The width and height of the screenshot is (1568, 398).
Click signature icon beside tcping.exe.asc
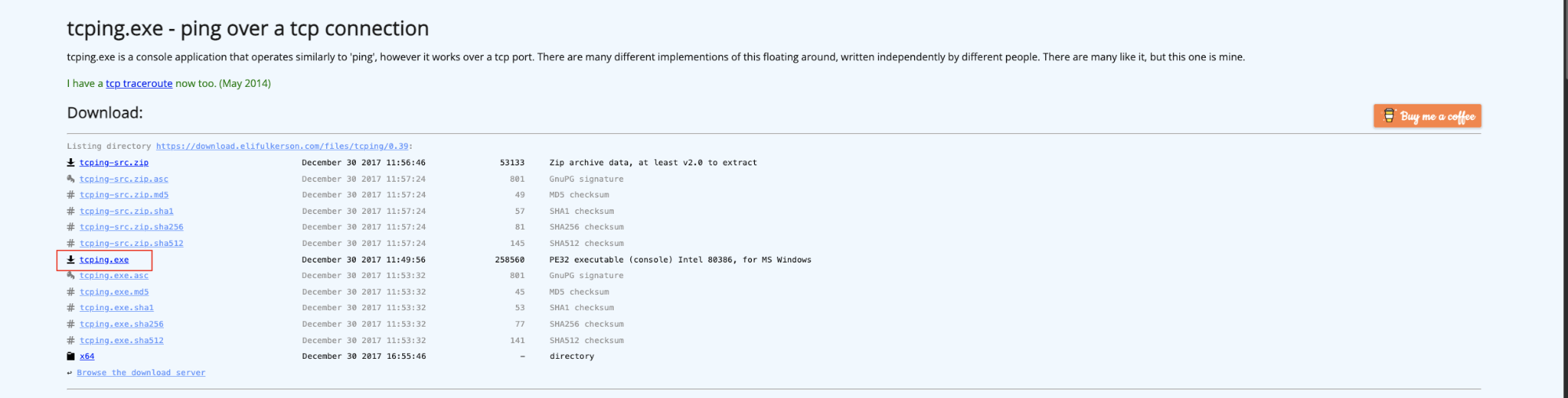pyautogui.click(x=71, y=276)
